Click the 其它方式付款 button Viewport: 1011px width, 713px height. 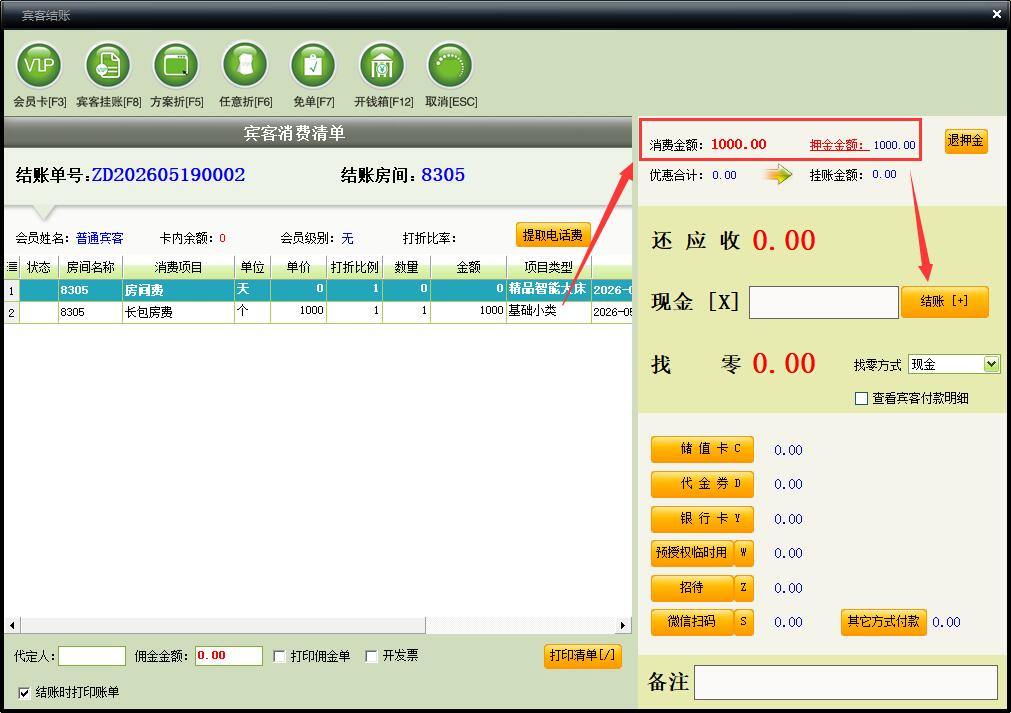(x=883, y=622)
